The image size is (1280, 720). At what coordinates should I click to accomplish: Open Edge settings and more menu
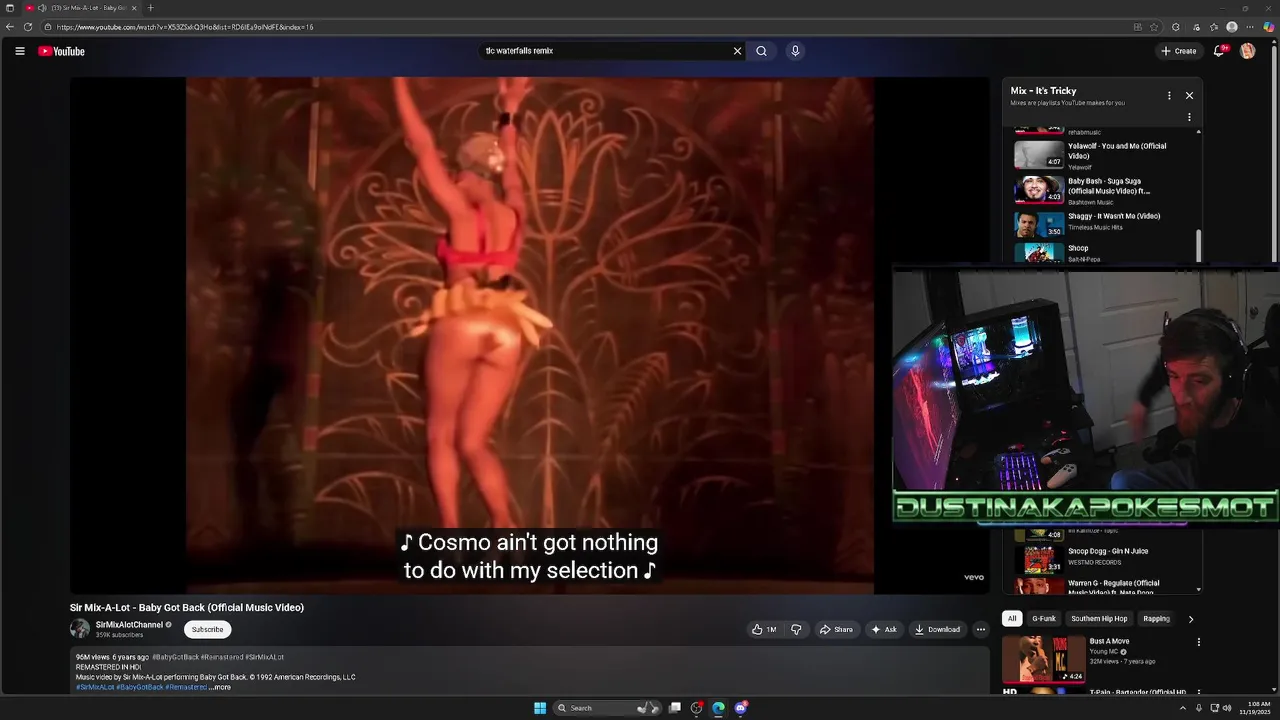[x=1250, y=27]
